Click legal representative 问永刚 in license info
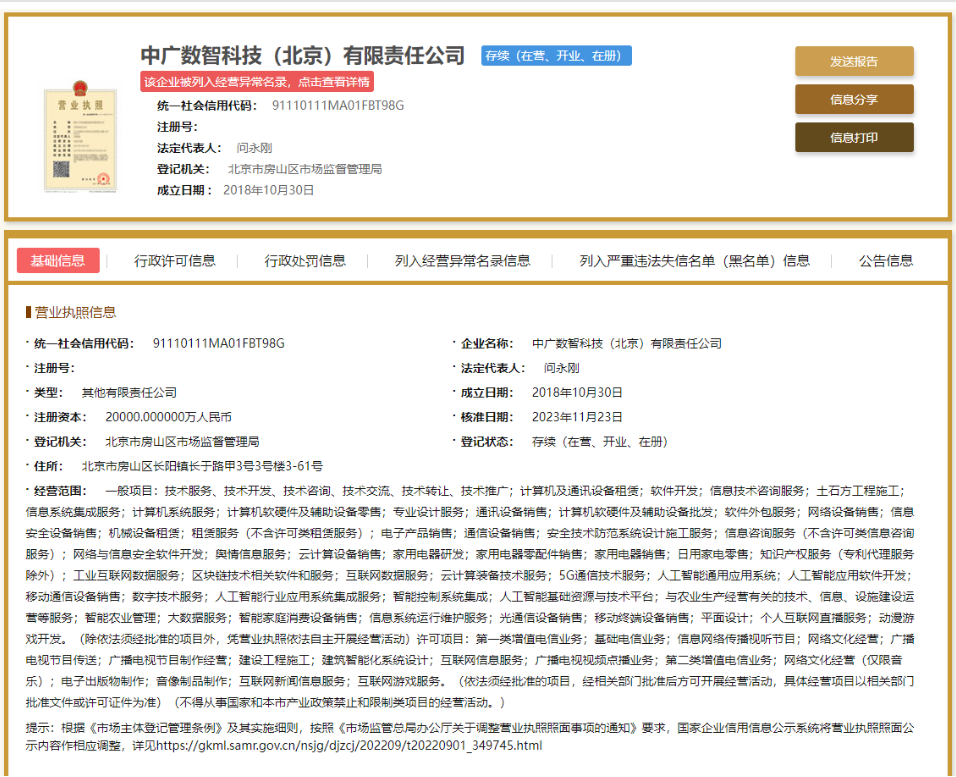The height and width of the screenshot is (777, 956). (562, 368)
